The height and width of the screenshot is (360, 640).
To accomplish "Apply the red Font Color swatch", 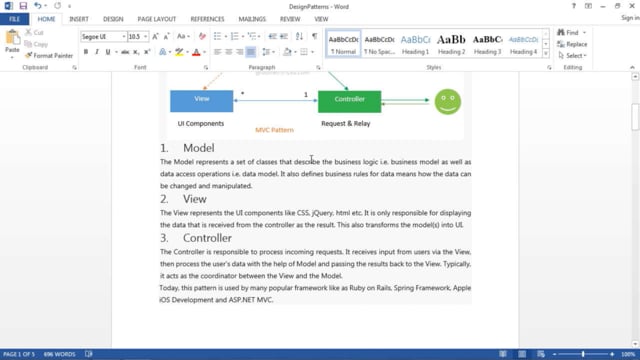I will (x=196, y=52).
